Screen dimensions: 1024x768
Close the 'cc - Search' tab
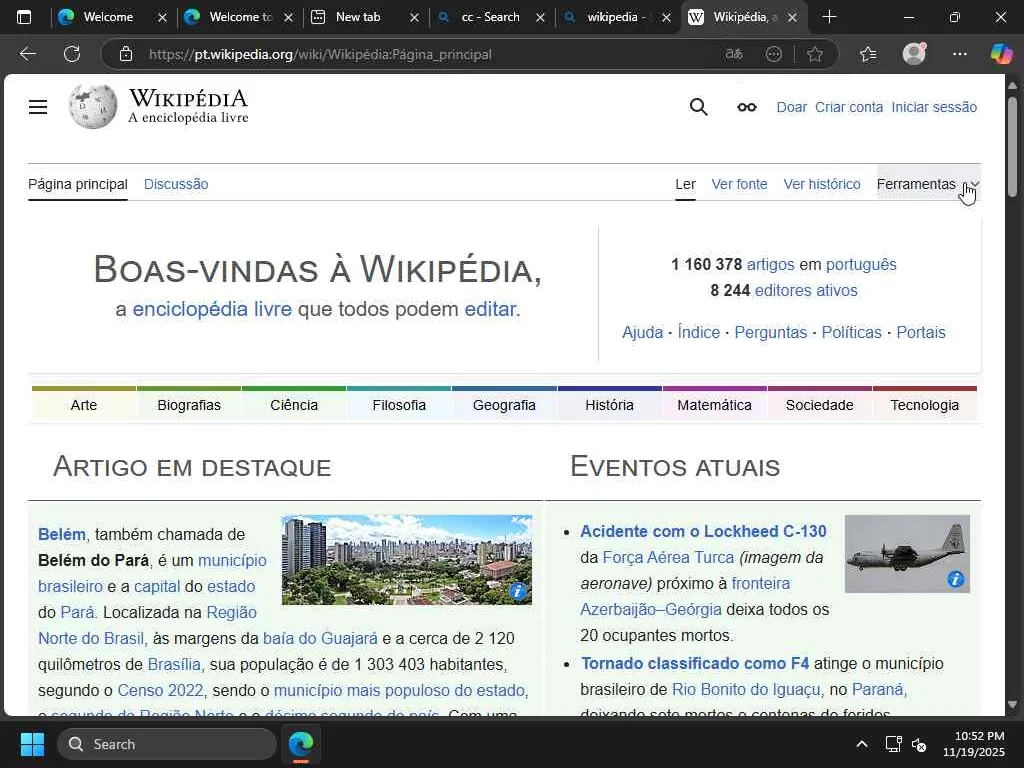coord(540,18)
